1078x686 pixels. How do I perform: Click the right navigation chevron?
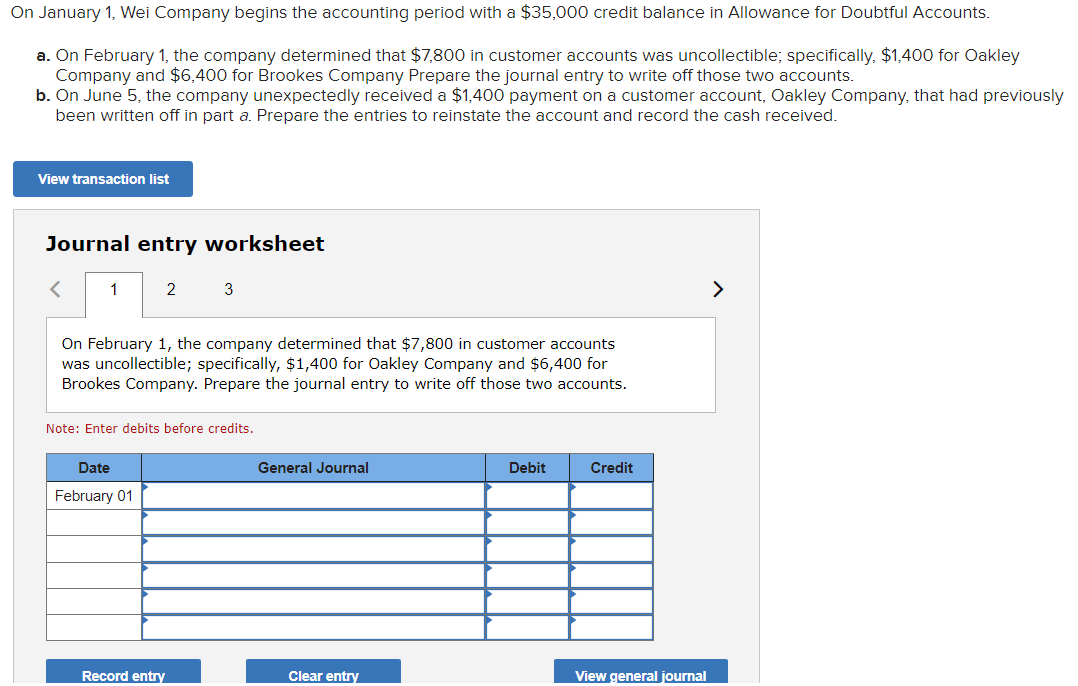tap(717, 288)
